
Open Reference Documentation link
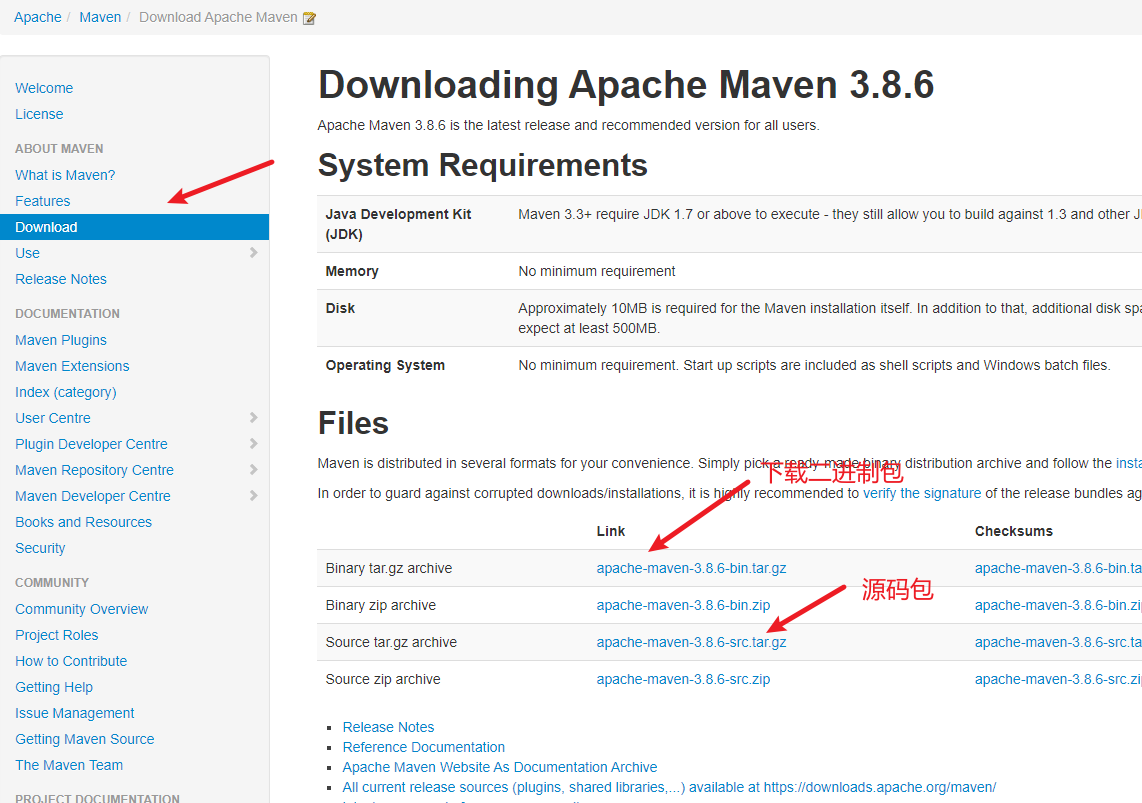pos(424,748)
